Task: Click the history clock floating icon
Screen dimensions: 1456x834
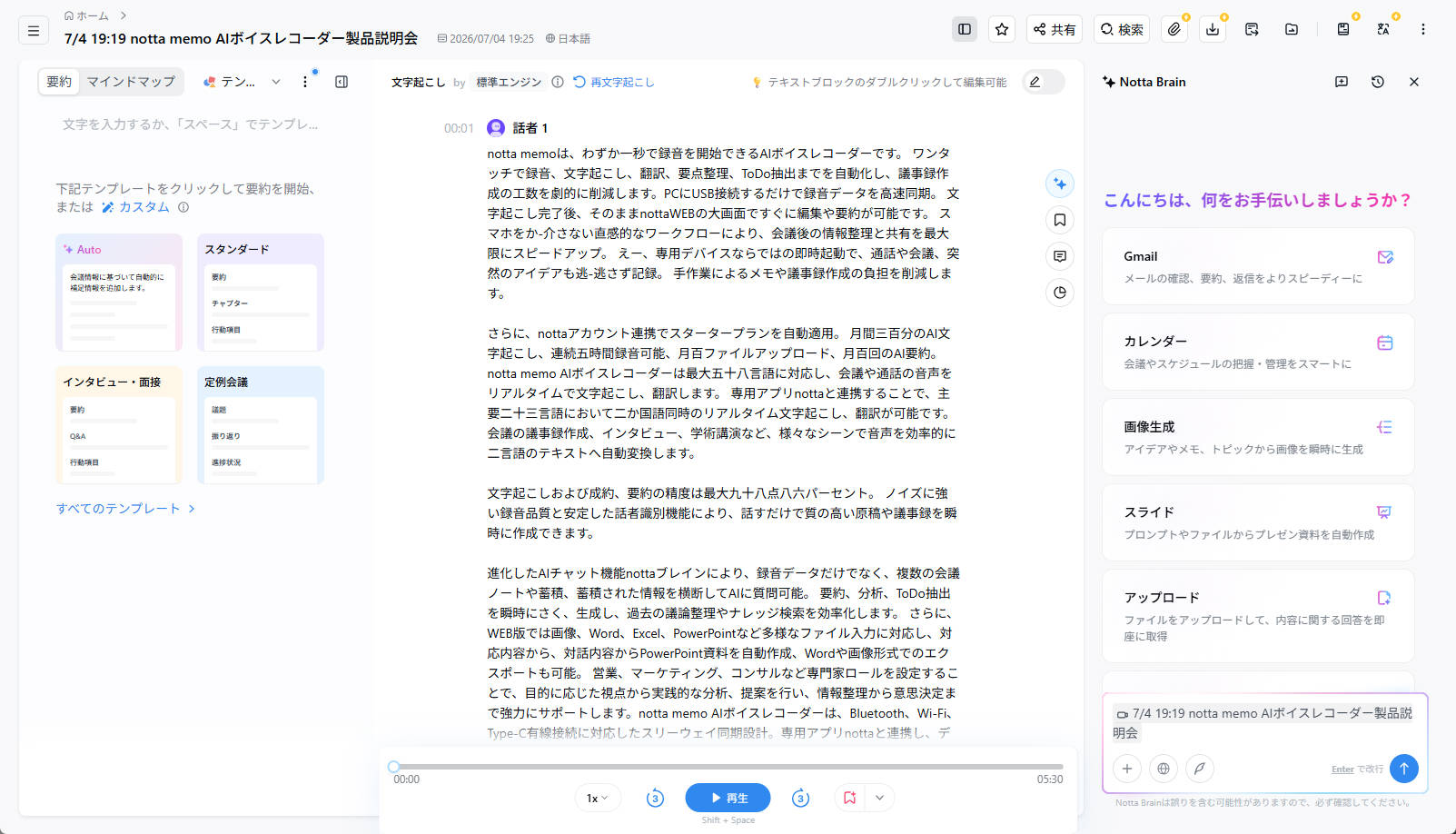Action: pyautogui.click(x=1060, y=293)
